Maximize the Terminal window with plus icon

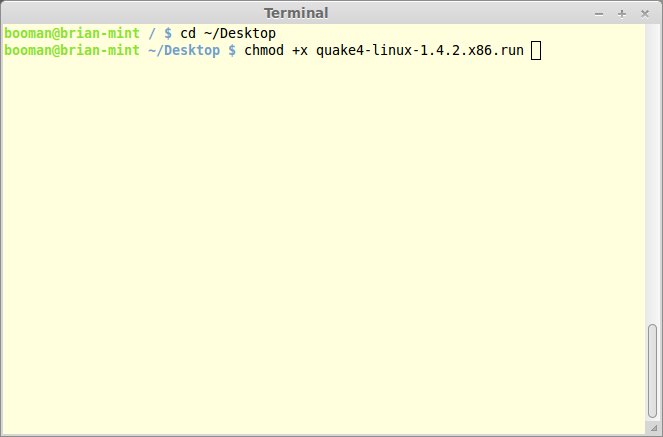(622, 14)
